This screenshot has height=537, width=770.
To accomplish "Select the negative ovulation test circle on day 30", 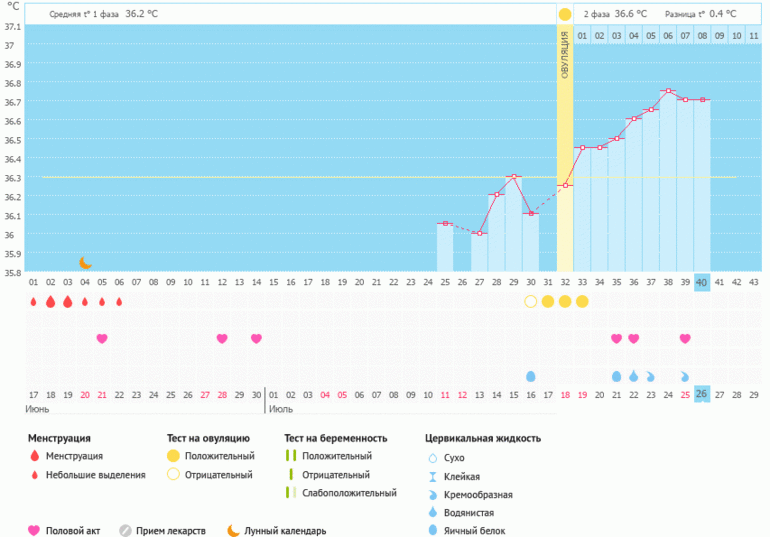I will 530,301.
